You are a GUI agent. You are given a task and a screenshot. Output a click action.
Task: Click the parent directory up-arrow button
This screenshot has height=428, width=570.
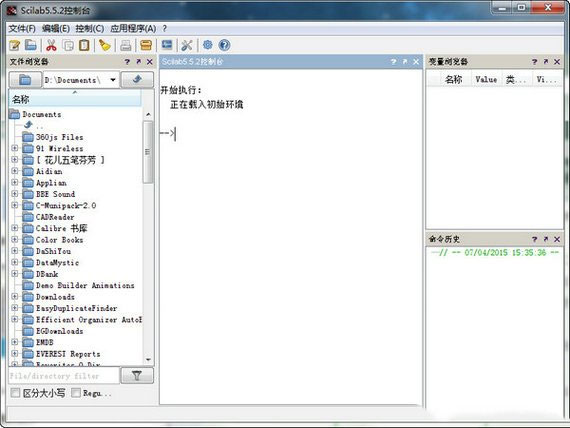[x=137, y=80]
